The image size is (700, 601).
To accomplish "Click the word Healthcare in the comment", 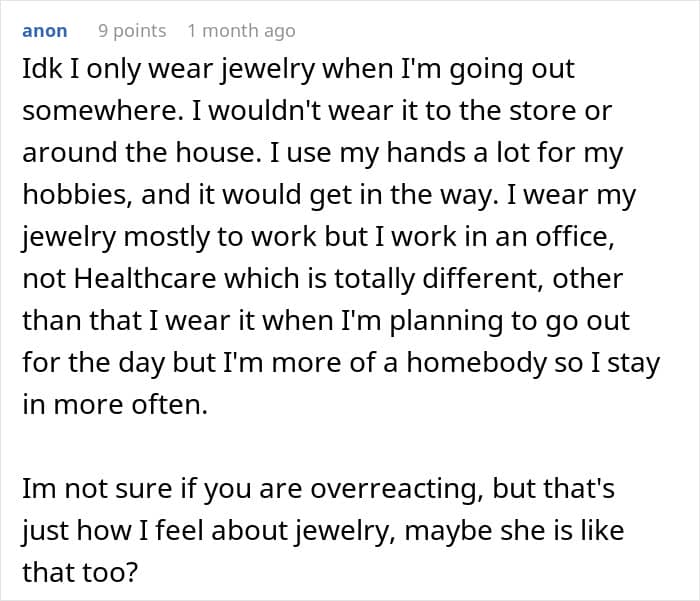I will coord(144,279).
